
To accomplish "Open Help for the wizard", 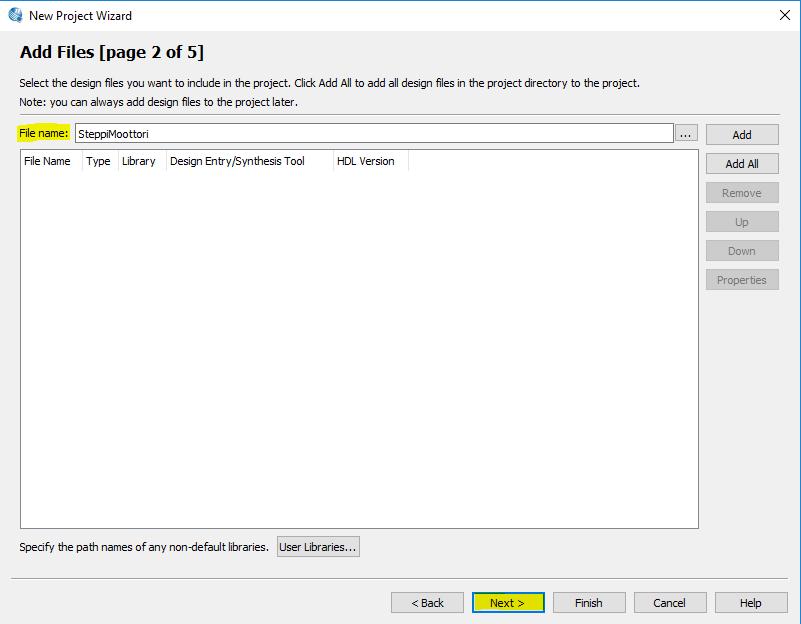I will [x=751, y=603].
